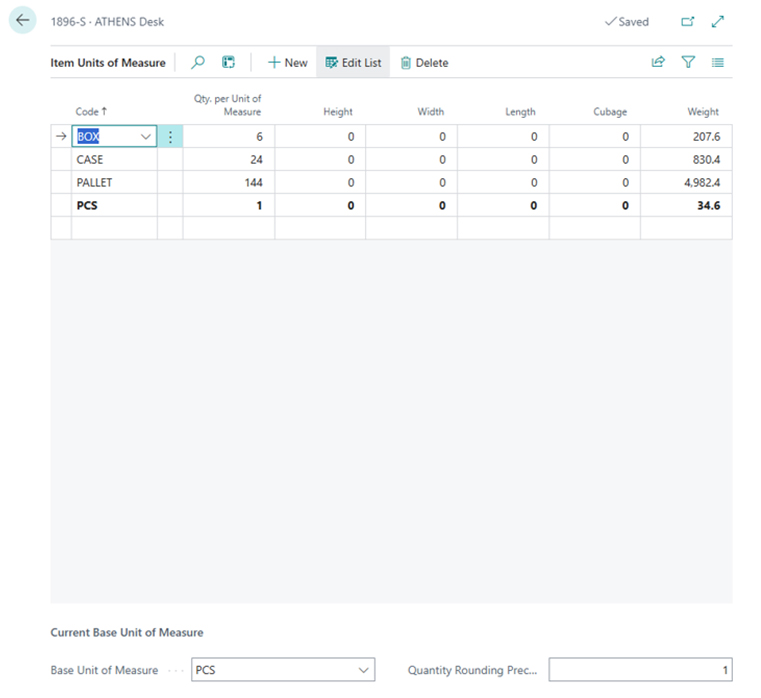The image size is (761, 698).
Task: Click the 1896-S ATHENS Desk page title
Action: (107, 22)
